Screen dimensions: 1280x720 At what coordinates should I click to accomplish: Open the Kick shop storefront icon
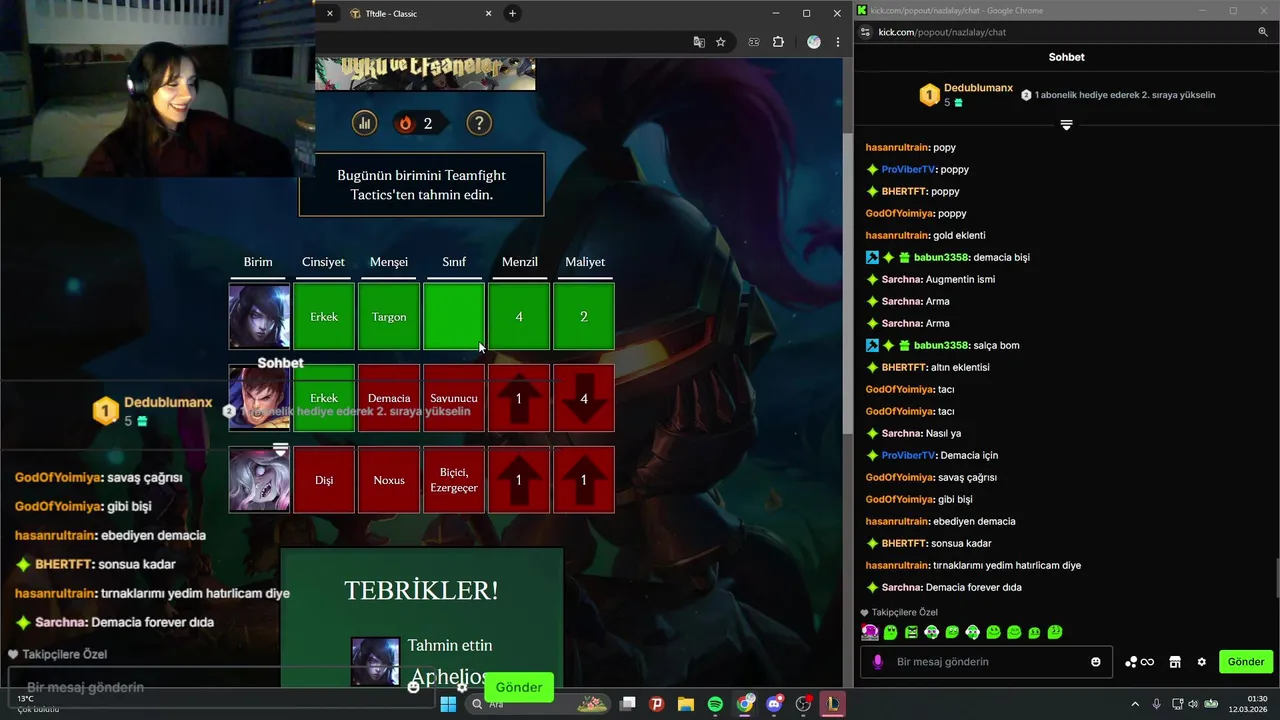pos(1176,662)
